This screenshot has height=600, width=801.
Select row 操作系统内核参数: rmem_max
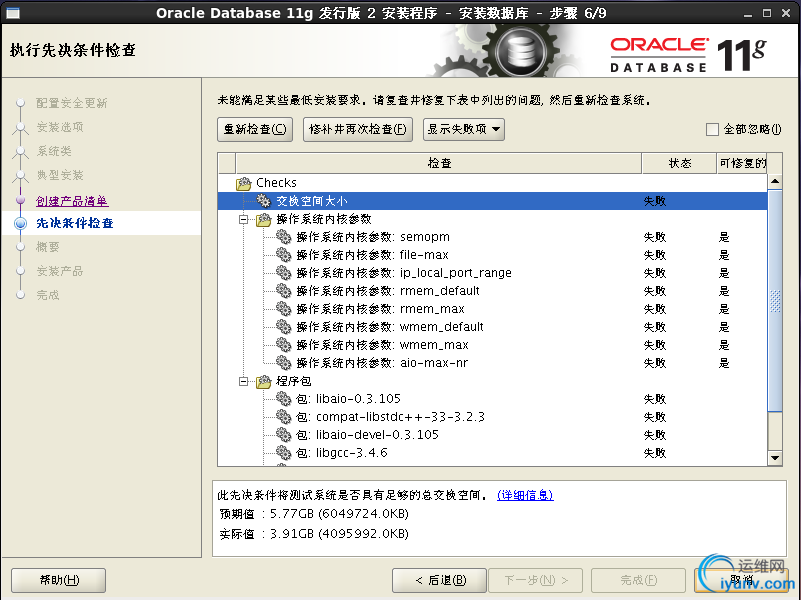coord(492,309)
